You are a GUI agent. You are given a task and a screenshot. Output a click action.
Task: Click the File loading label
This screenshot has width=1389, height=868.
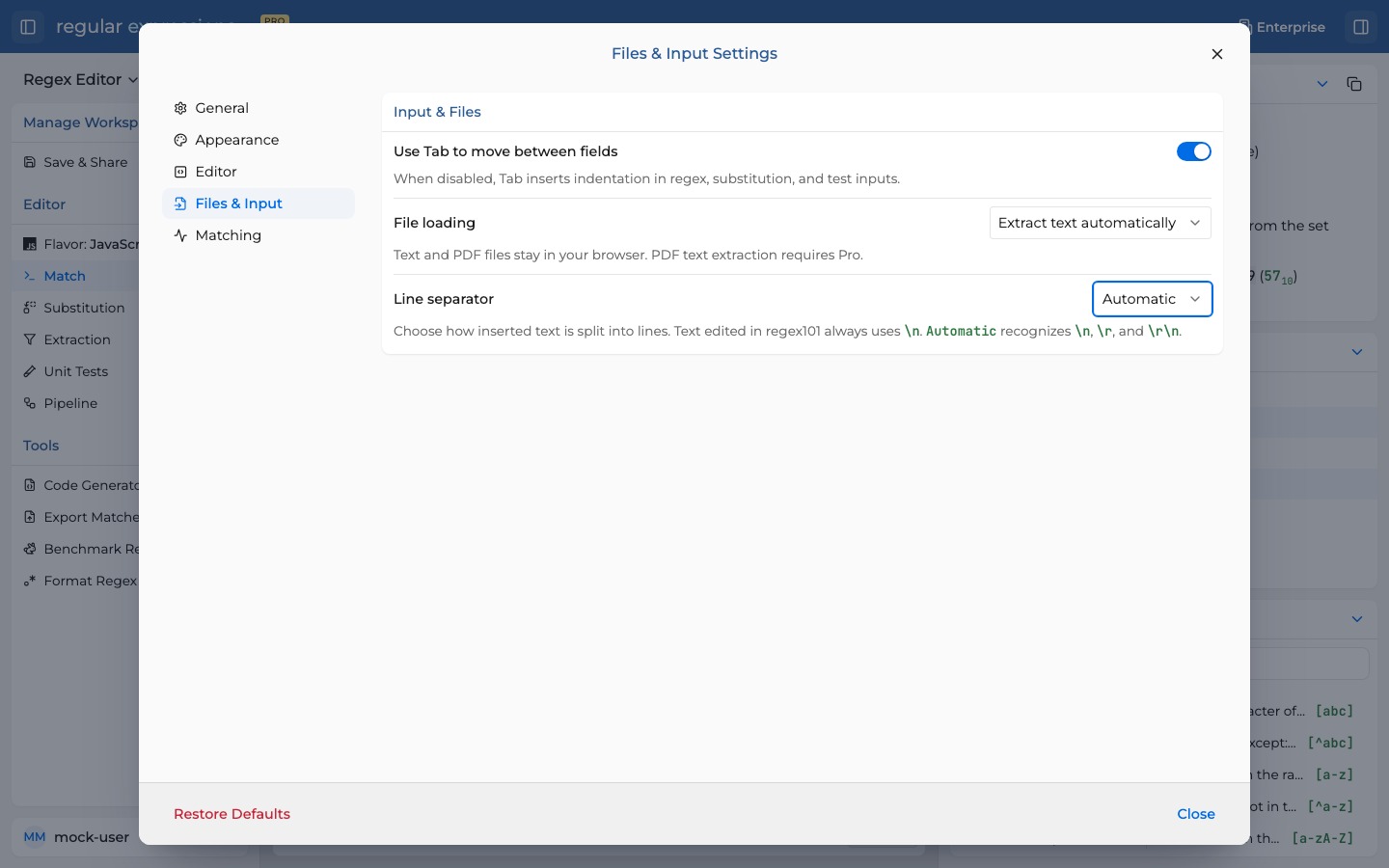pos(434,223)
